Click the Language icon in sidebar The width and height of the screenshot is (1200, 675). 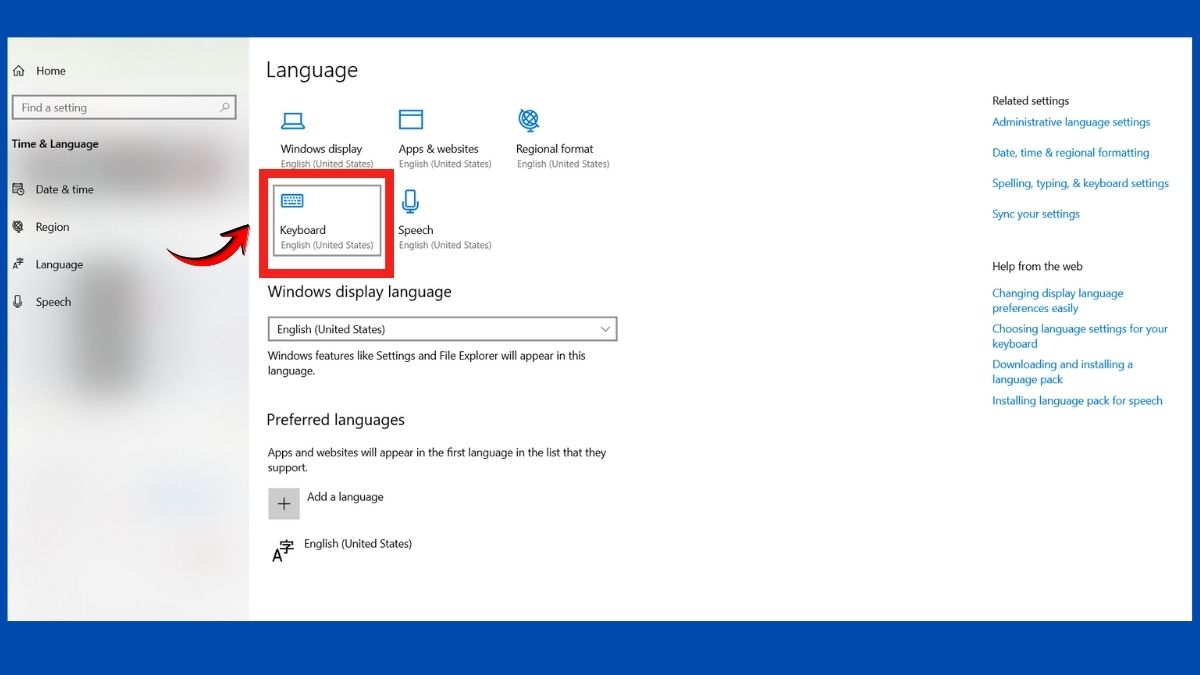[x=18, y=265]
